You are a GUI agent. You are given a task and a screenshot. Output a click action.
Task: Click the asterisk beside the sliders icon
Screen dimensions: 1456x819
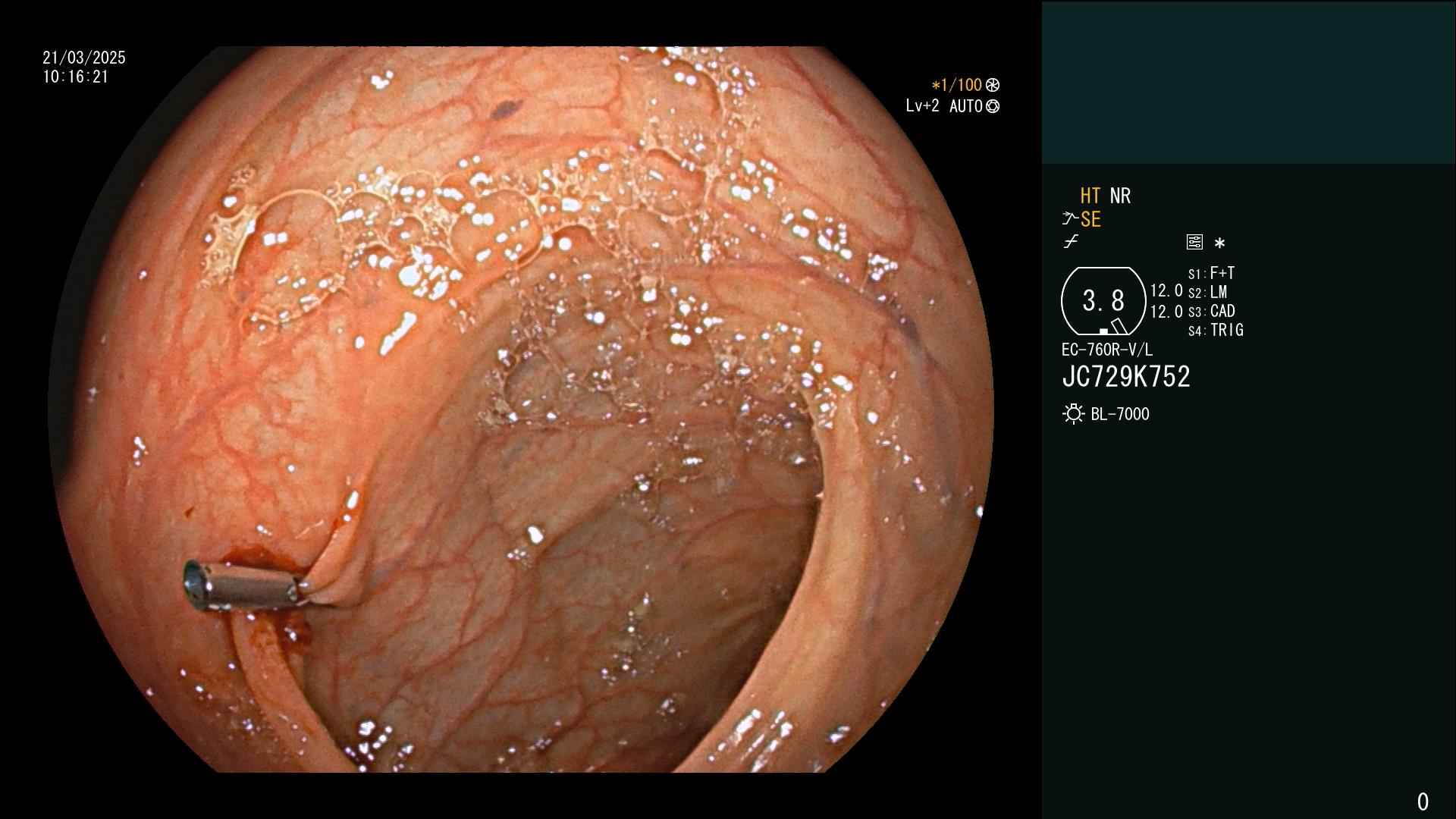pos(1219,243)
